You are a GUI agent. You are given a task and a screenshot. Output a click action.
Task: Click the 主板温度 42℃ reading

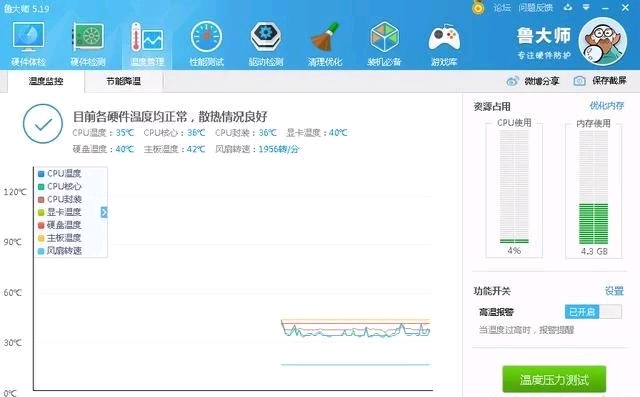pos(175,149)
